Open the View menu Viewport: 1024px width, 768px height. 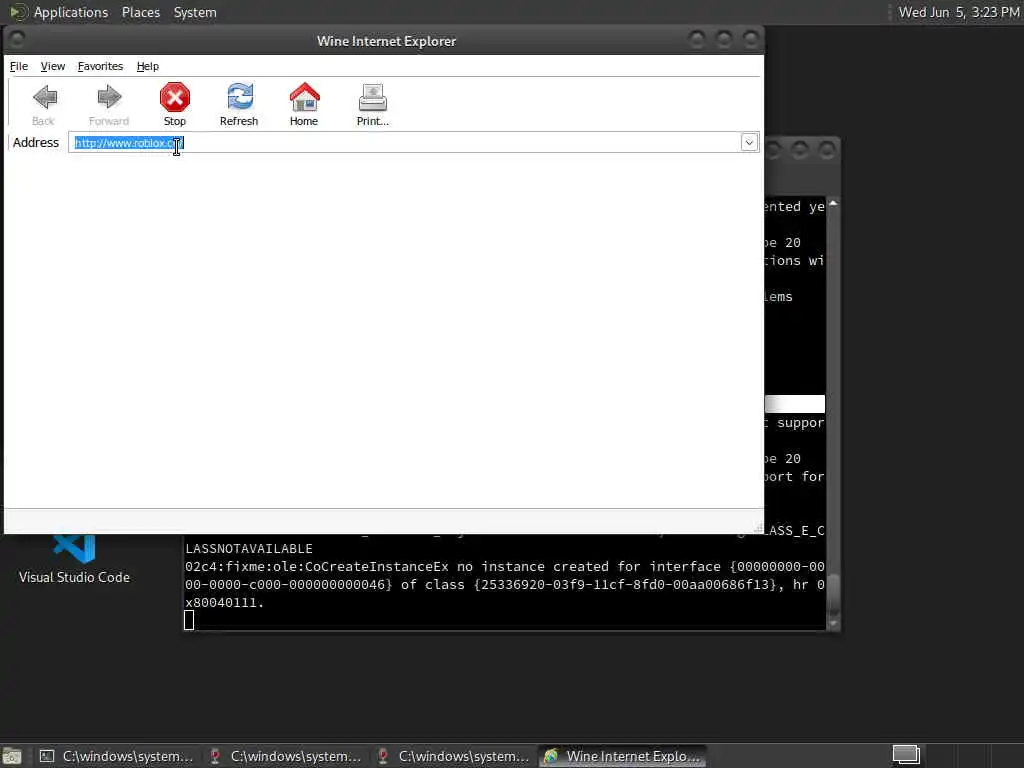point(52,66)
